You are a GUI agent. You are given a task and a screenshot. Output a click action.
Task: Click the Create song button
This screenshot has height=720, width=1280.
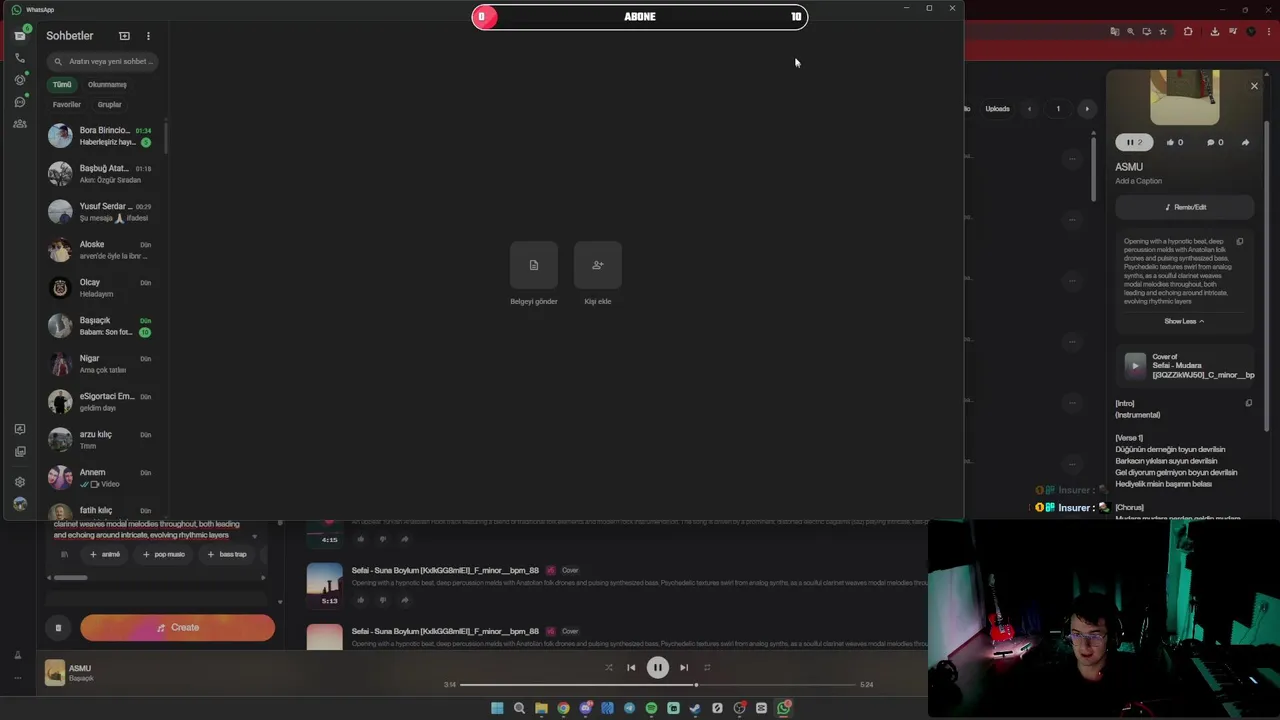pos(177,628)
